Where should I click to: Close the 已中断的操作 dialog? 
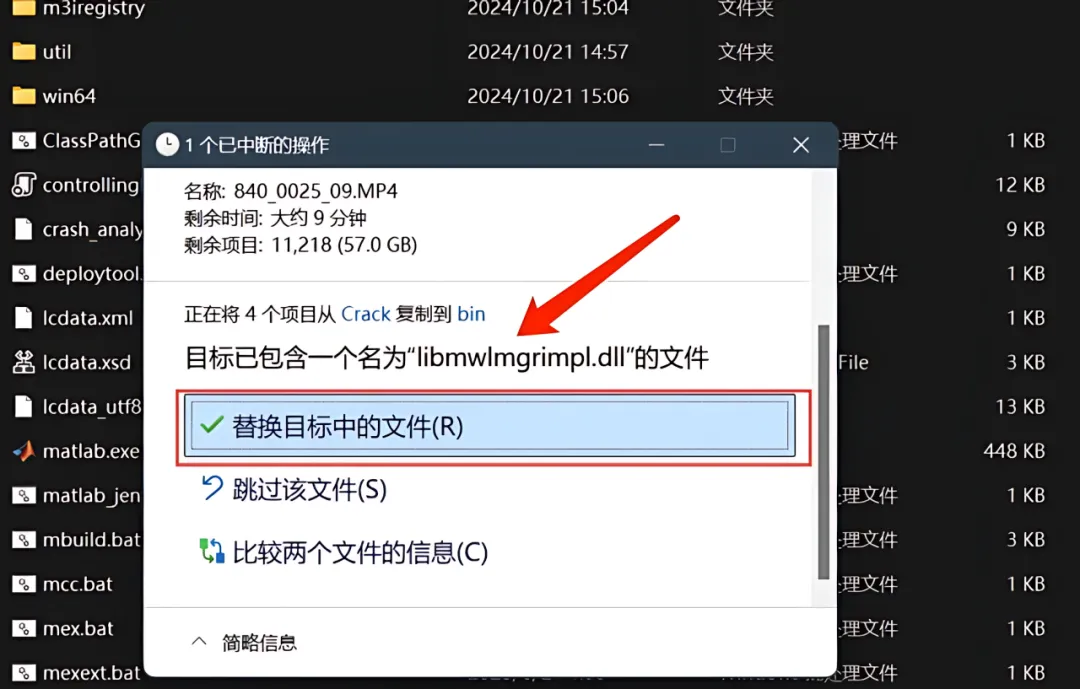pos(800,145)
